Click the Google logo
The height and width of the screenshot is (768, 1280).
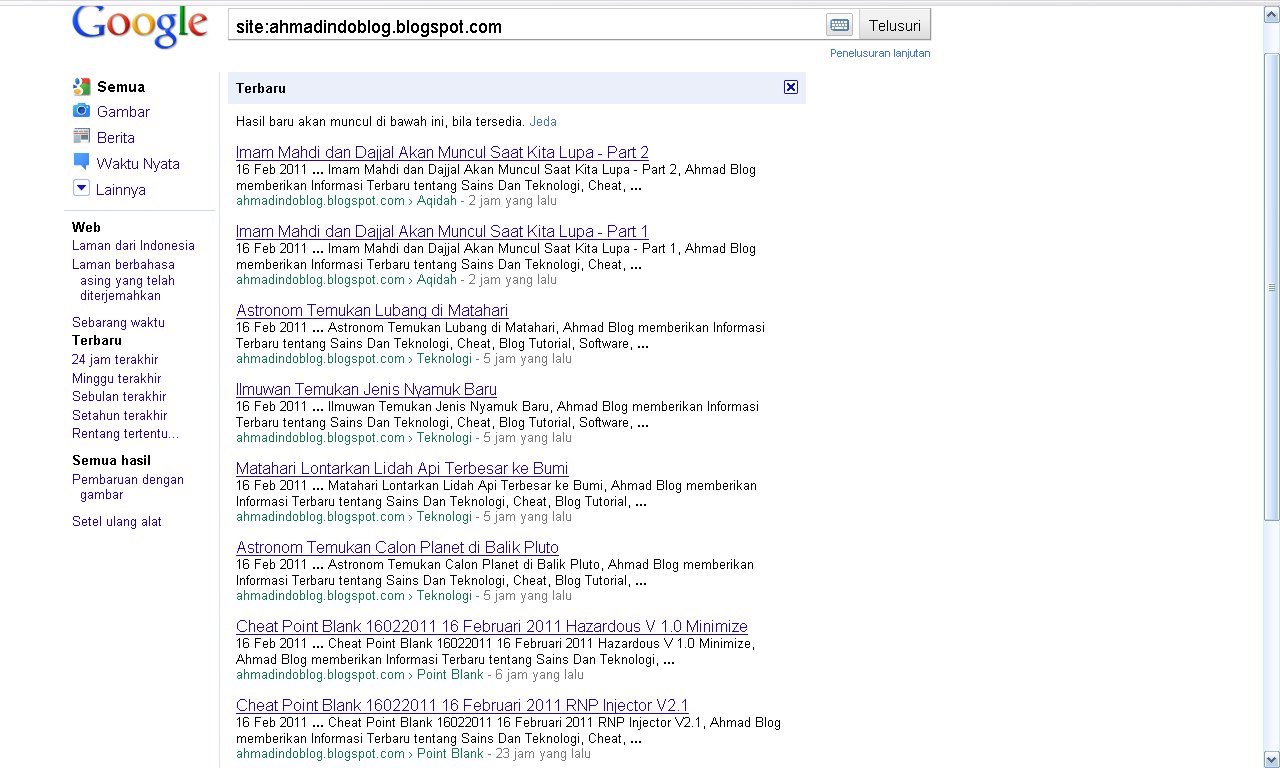139,27
